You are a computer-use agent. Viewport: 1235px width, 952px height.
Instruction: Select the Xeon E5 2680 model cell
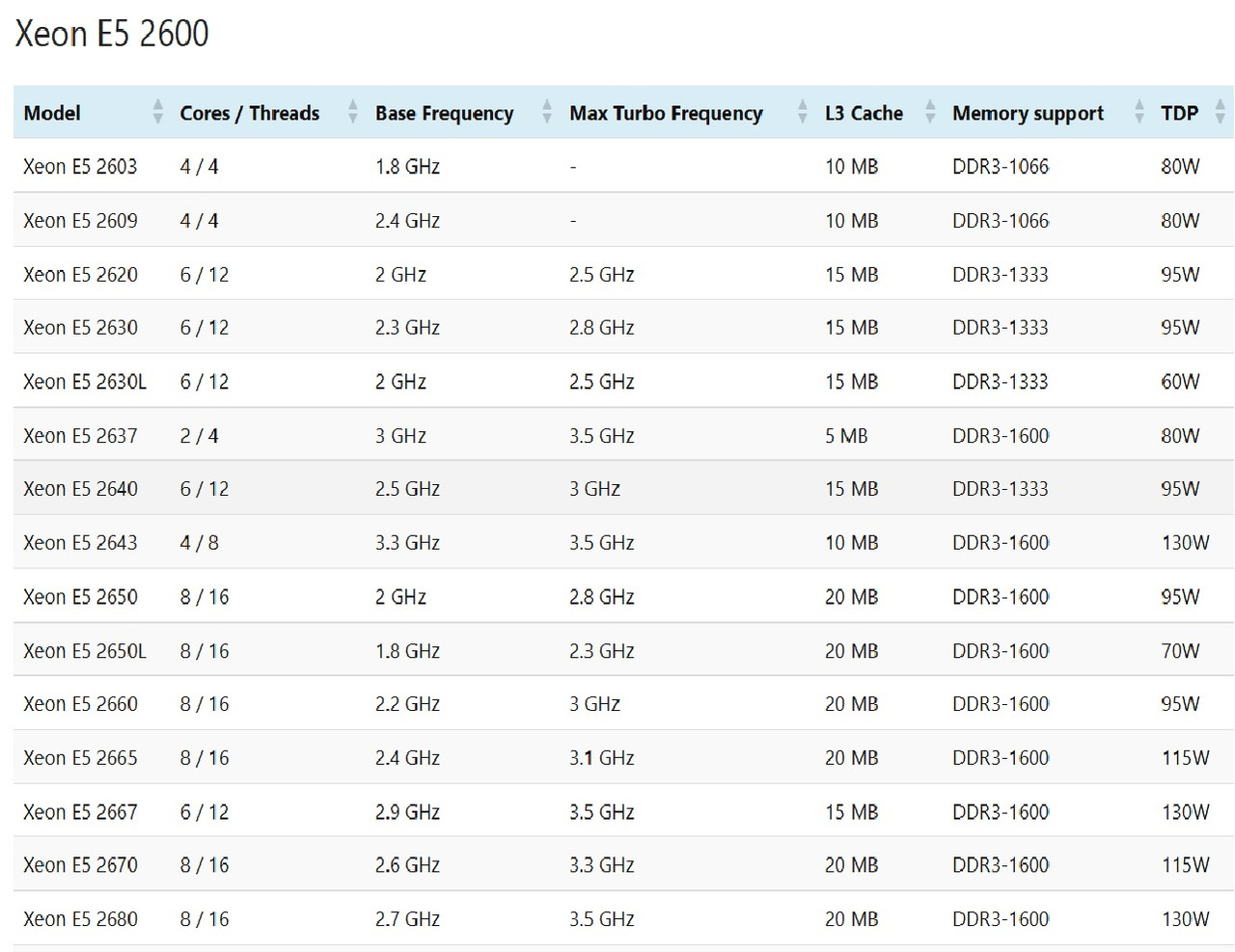(x=80, y=918)
